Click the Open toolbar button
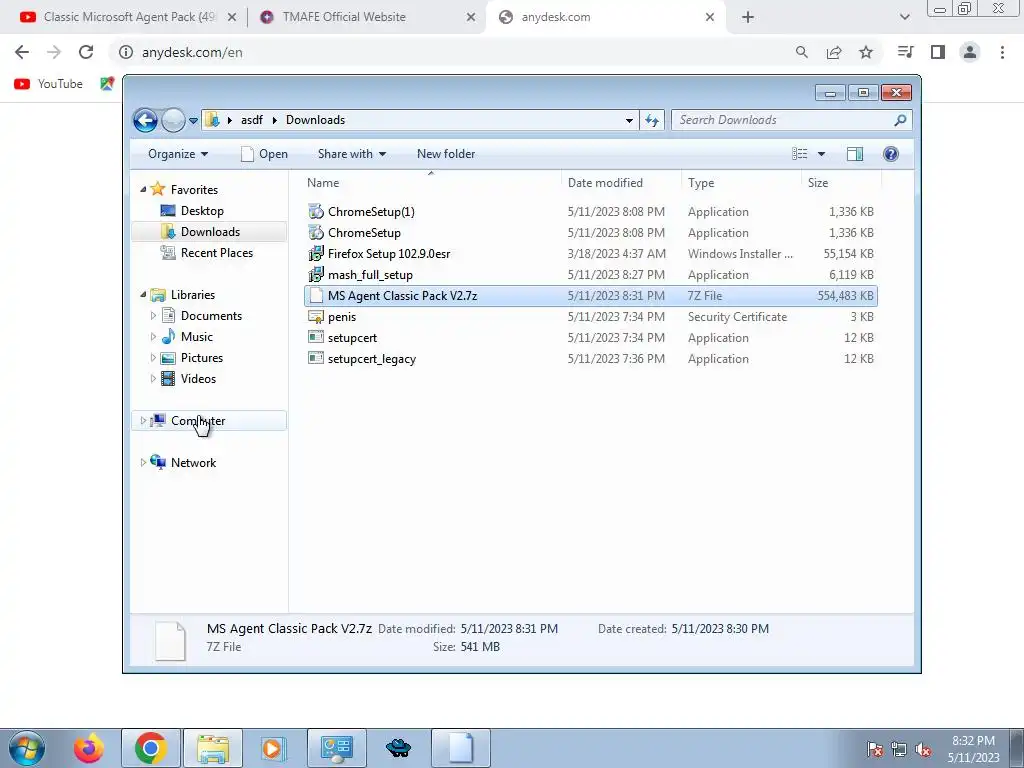The image size is (1024, 768). [x=264, y=154]
